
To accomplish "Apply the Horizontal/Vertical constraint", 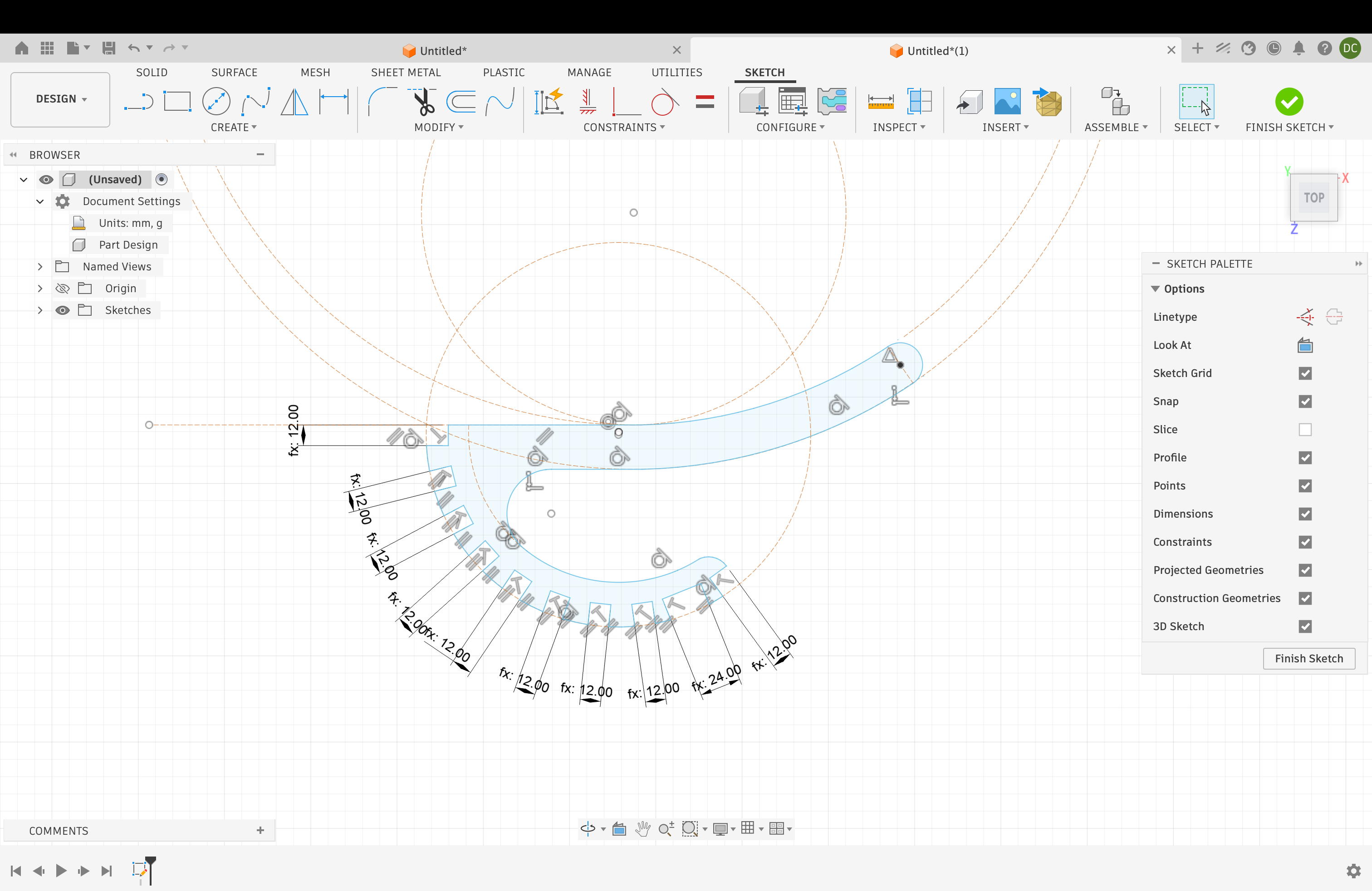I will tap(588, 102).
